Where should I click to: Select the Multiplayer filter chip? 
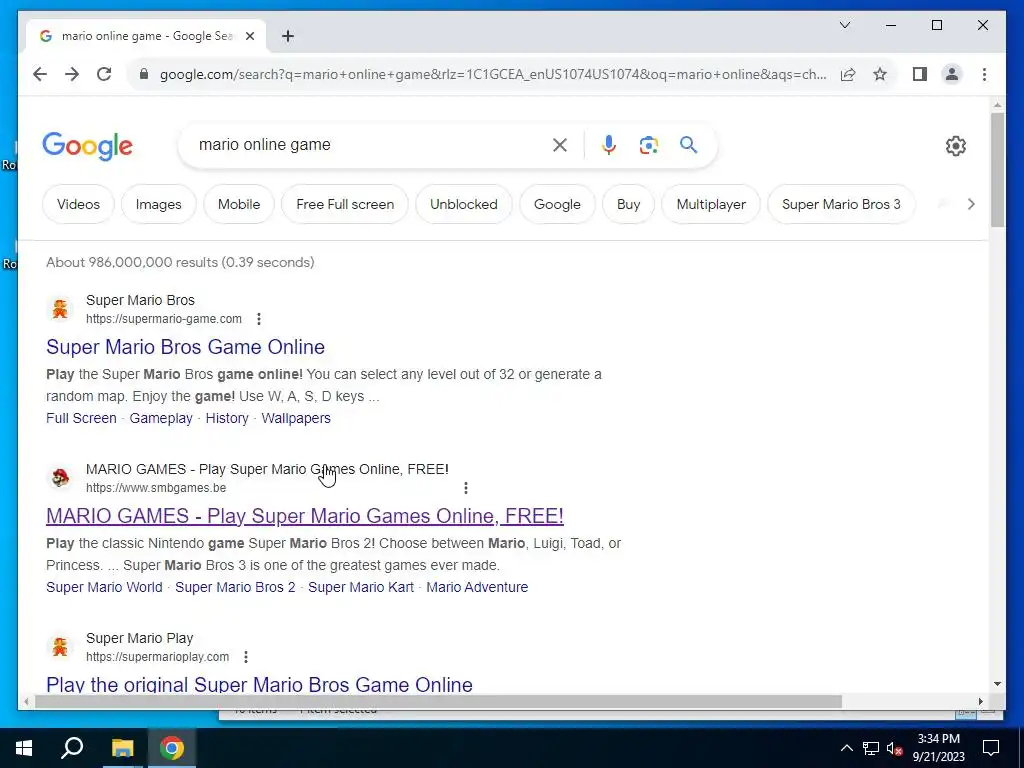coord(711,204)
